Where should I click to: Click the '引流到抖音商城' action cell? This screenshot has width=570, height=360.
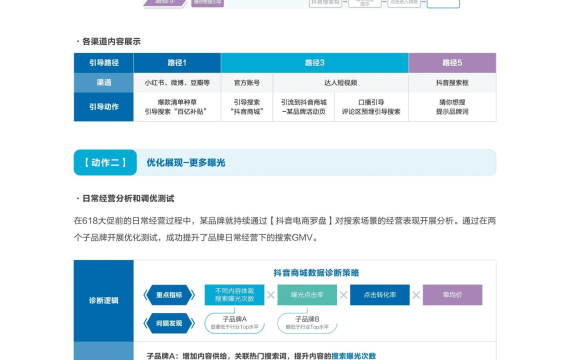click(304, 107)
